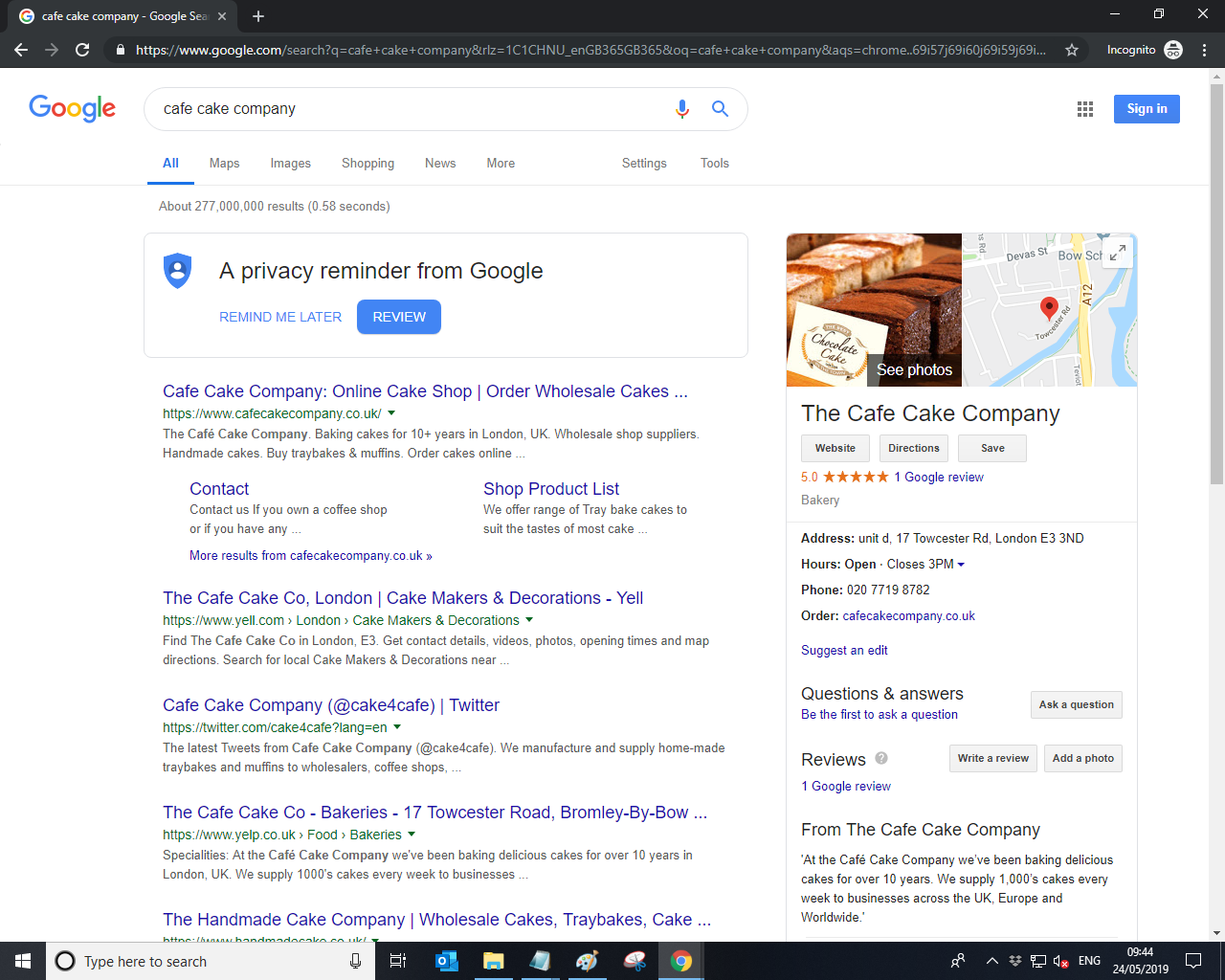
Task: Switch to the News tab
Action: [x=440, y=164]
